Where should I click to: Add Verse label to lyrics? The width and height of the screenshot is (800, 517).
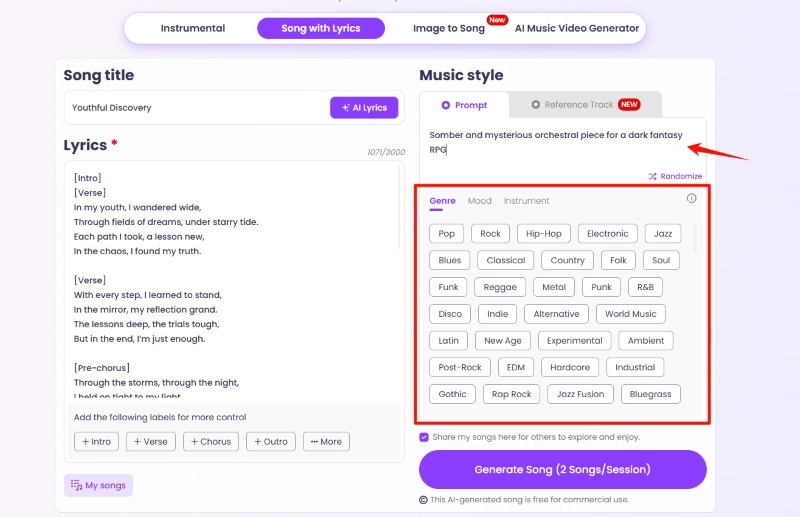[x=151, y=441]
